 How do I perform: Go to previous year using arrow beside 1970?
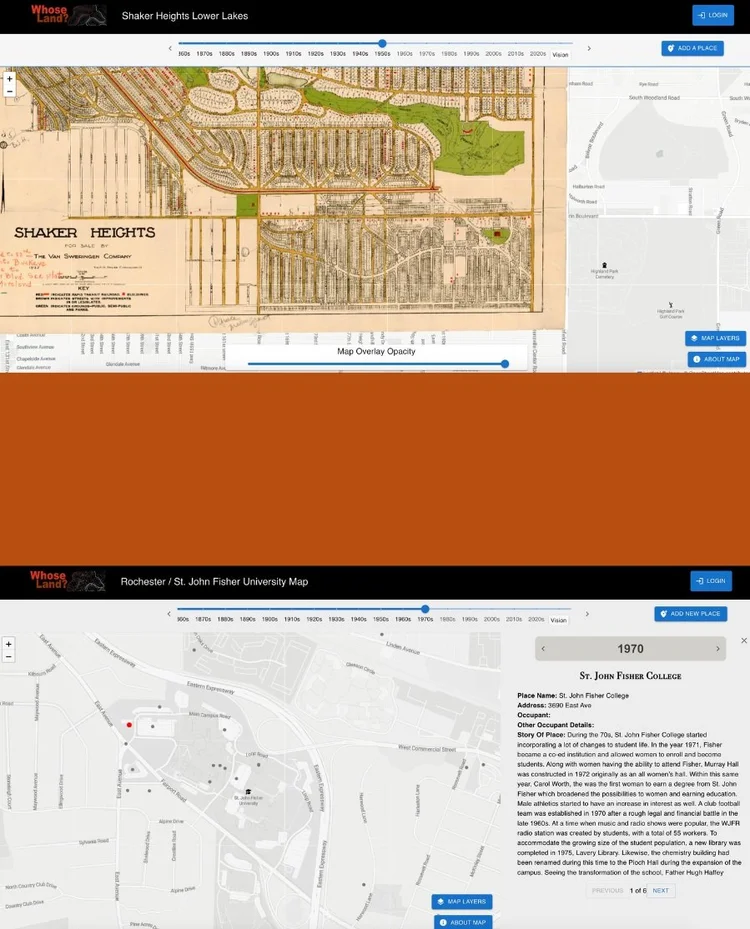543,649
